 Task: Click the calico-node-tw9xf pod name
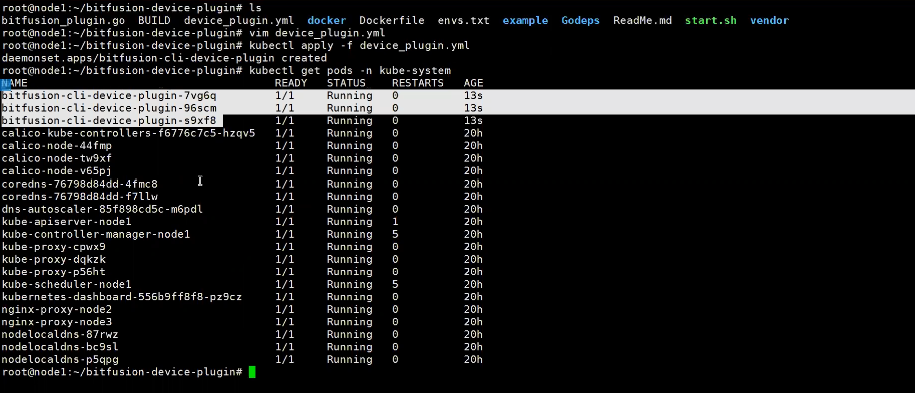[x=57, y=158]
